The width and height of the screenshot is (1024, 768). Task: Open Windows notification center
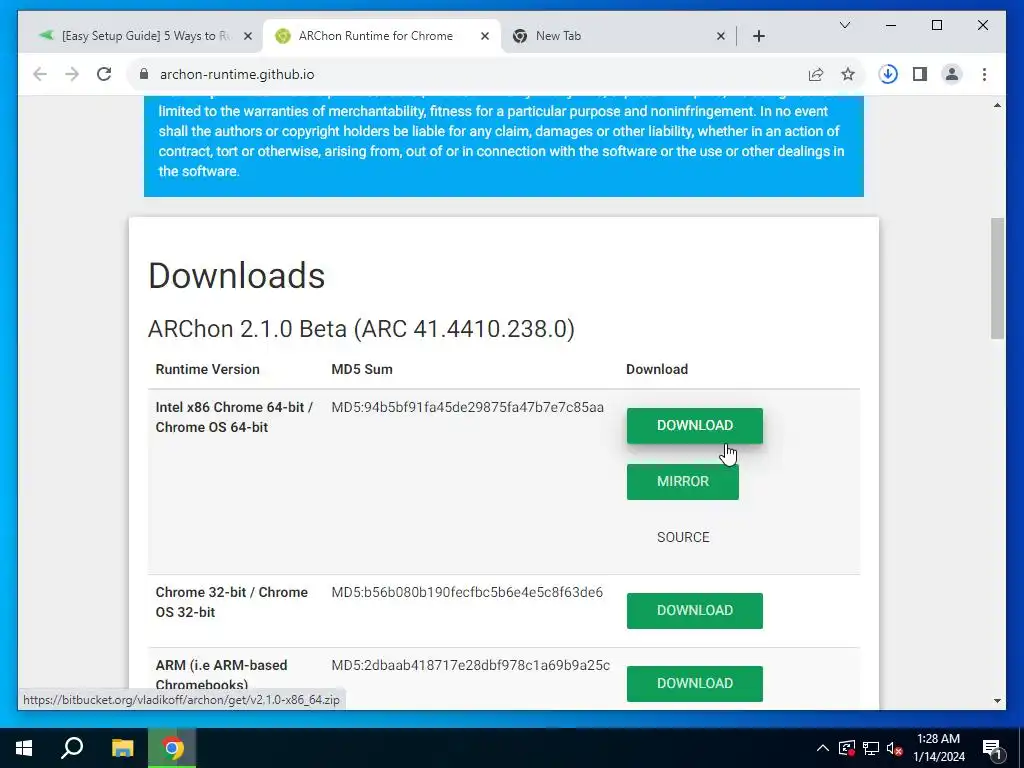click(x=992, y=749)
